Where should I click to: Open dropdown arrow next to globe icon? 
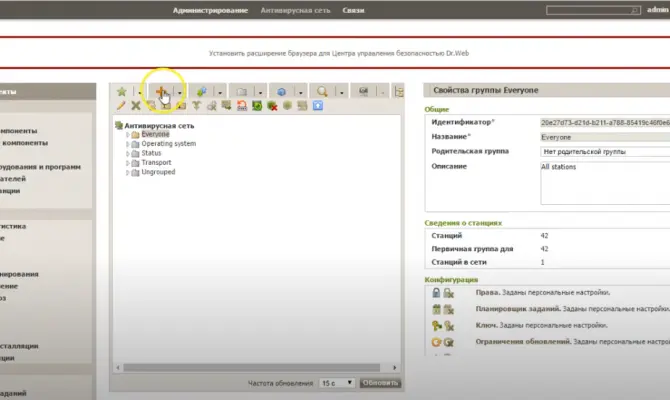coord(300,92)
